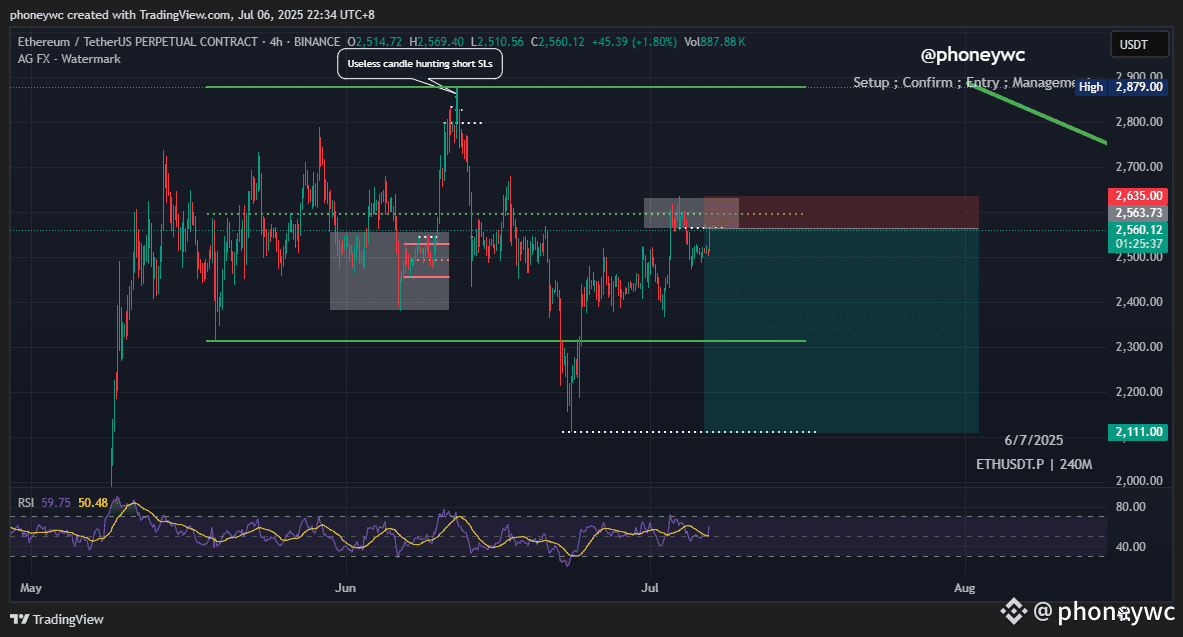This screenshot has height=637, width=1183.
Task: Select the gray rectangle drawn in June
Action: coord(389,270)
